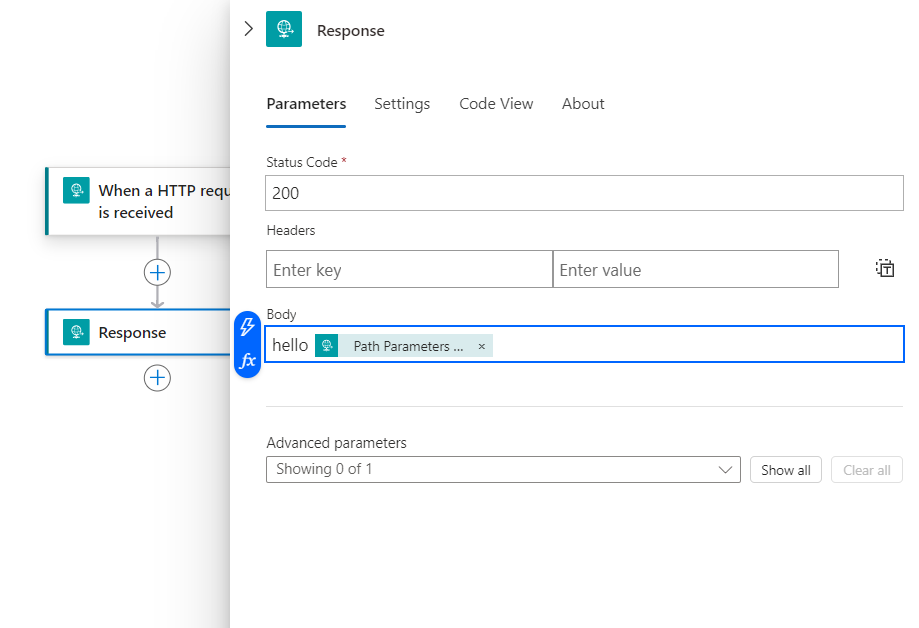Click the Response action icon in panel header
919x628 pixels.
[x=284, y=30]
